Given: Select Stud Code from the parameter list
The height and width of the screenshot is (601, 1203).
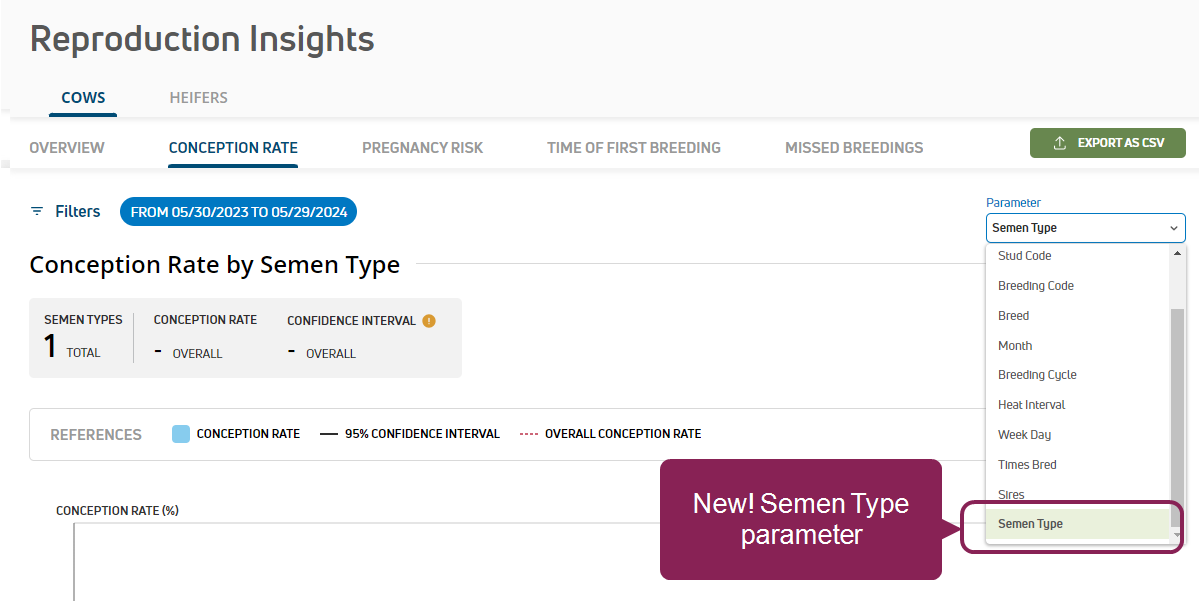Looking at the screenshot, I should coord(1024,256).
